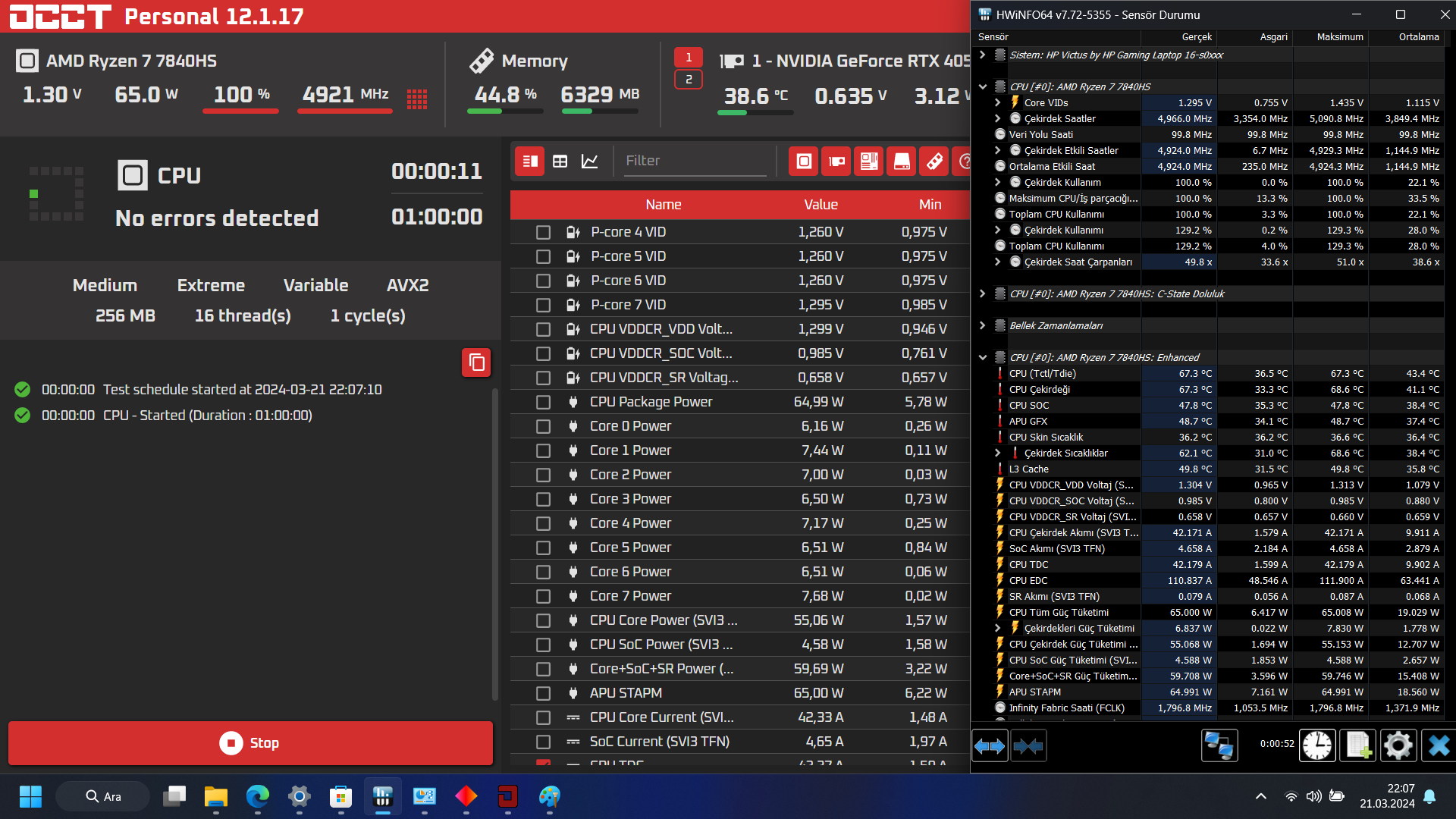
Task: Open the Windows search box labeled Ara
Action: [103, 796]
